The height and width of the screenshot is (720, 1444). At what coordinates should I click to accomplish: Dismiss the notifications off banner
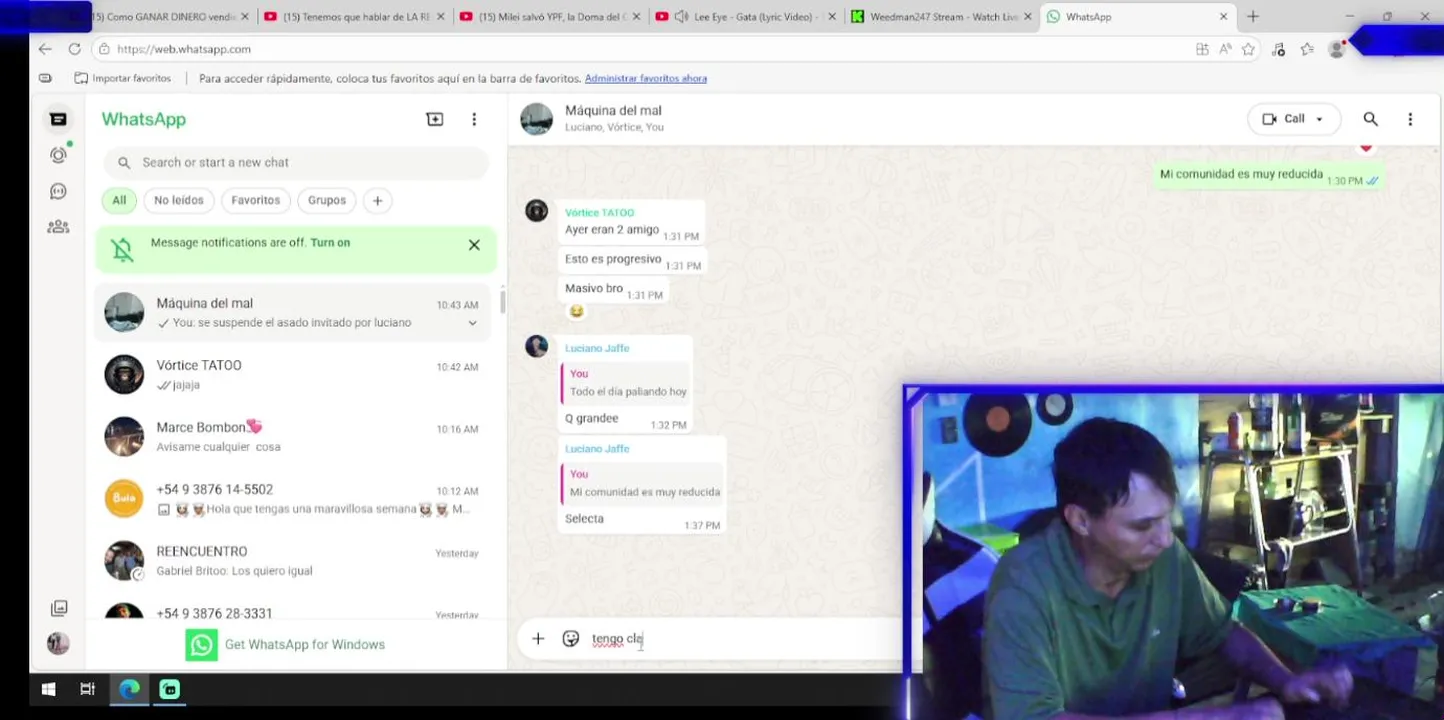click(474, 245)
